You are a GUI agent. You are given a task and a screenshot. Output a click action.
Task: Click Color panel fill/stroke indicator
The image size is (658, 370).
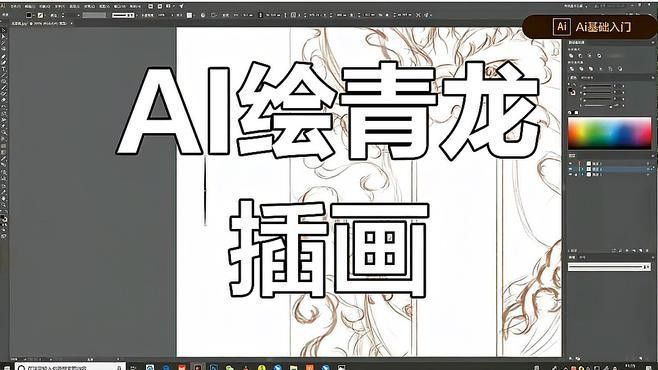[572, 91]
